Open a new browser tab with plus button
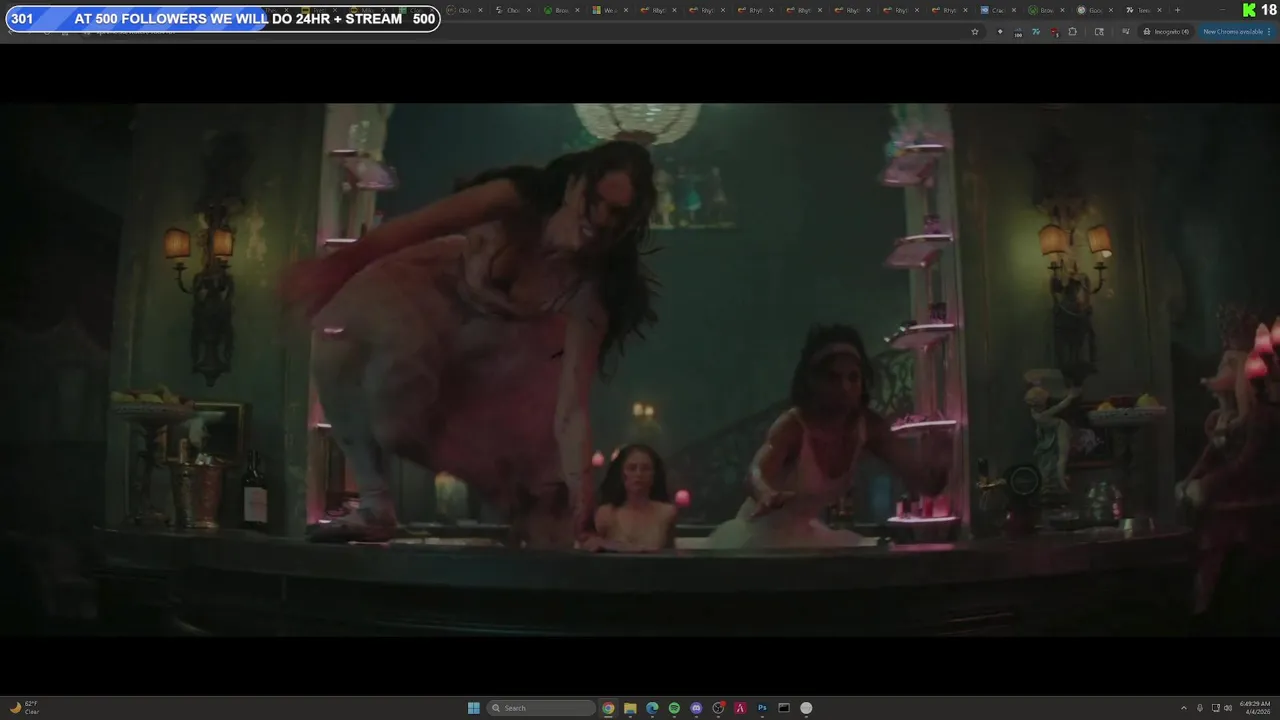The height and width of the screenshot is (720, 1280). coord(1177,10)
